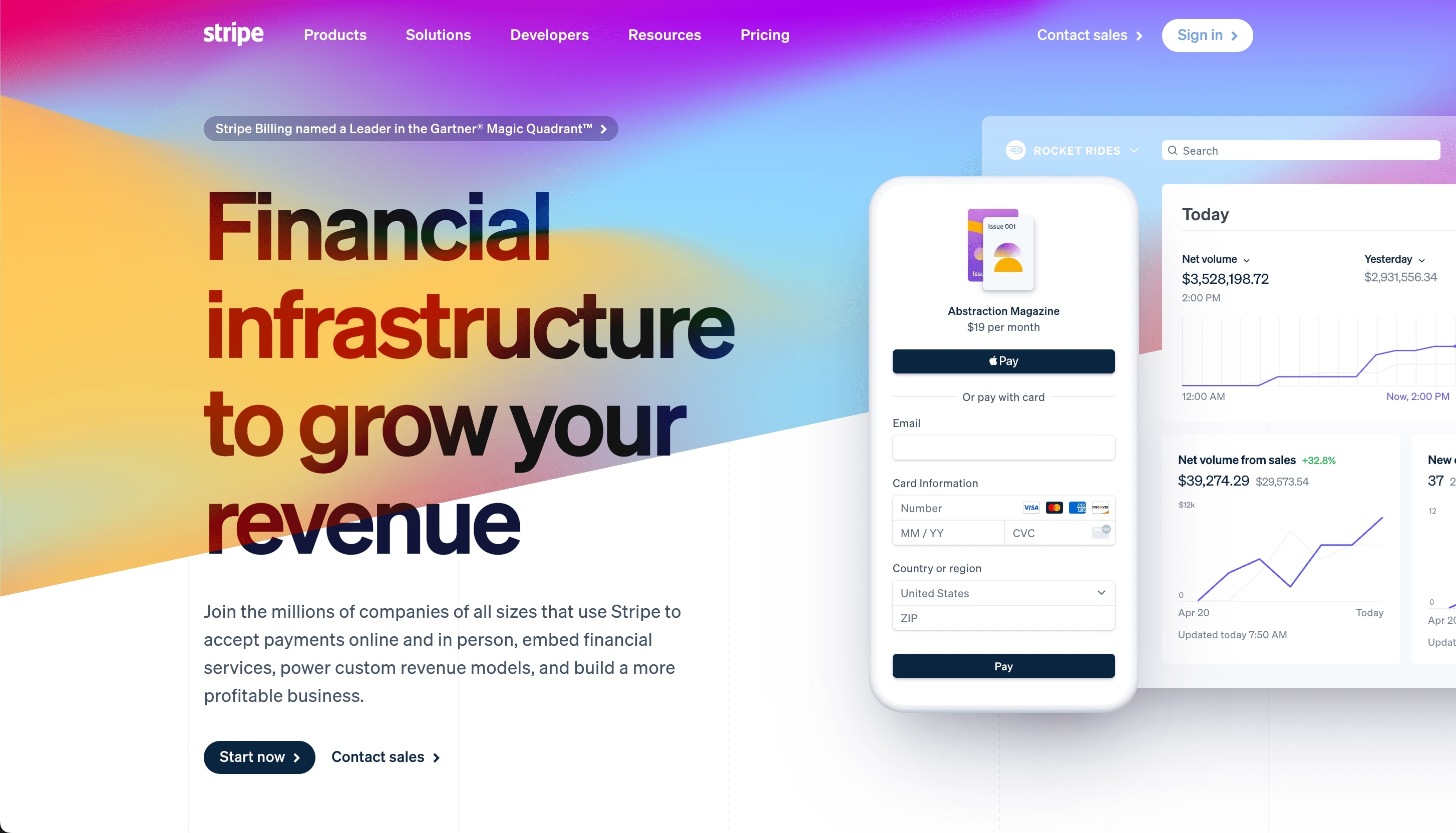Click the Sign in button
The height and width of the screenshot is (833, 1456).
[x=1207, y=34]
